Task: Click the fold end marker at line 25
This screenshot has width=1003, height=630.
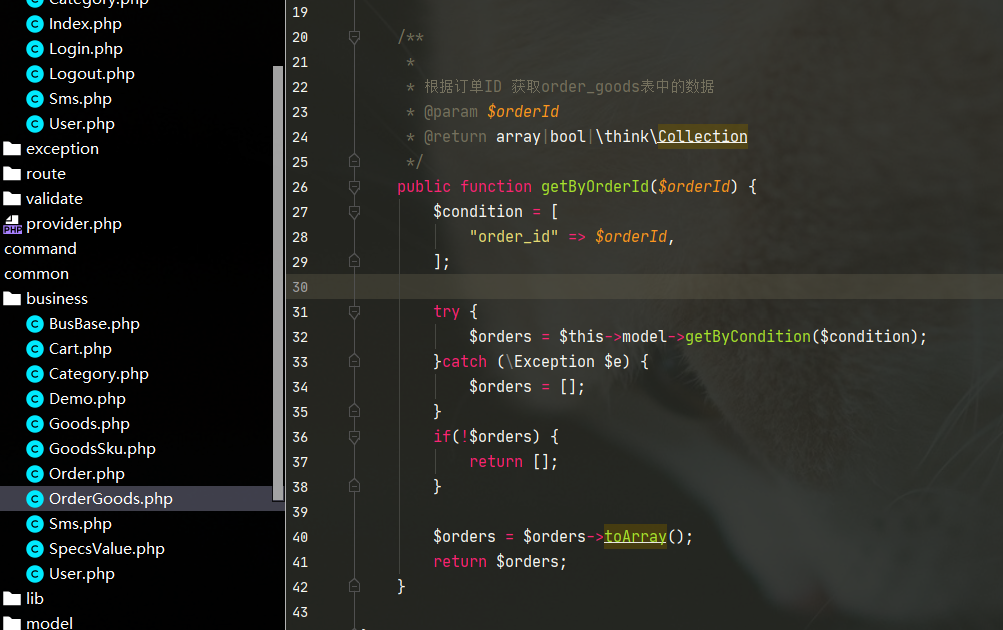Action: pos(354,161)
